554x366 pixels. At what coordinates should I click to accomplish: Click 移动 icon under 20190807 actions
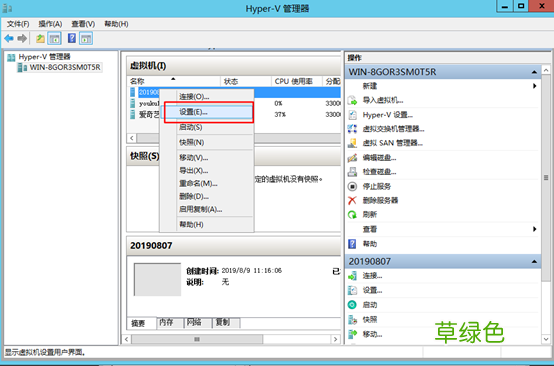click(352, 334)
